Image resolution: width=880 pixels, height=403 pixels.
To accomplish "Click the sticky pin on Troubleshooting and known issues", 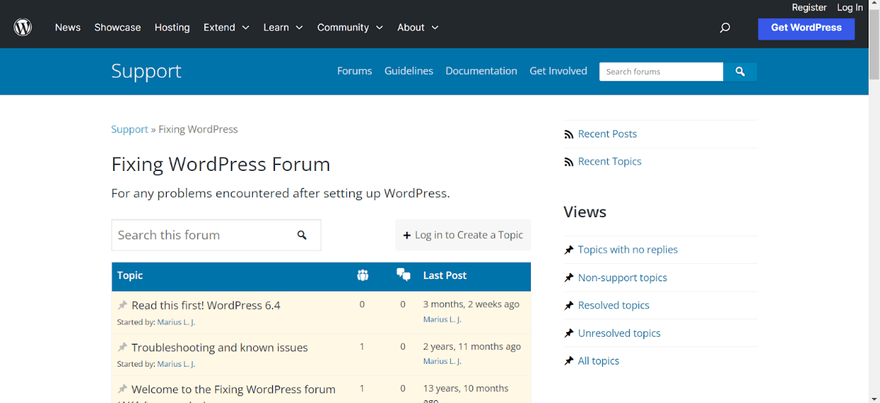I will coord(122,347).
